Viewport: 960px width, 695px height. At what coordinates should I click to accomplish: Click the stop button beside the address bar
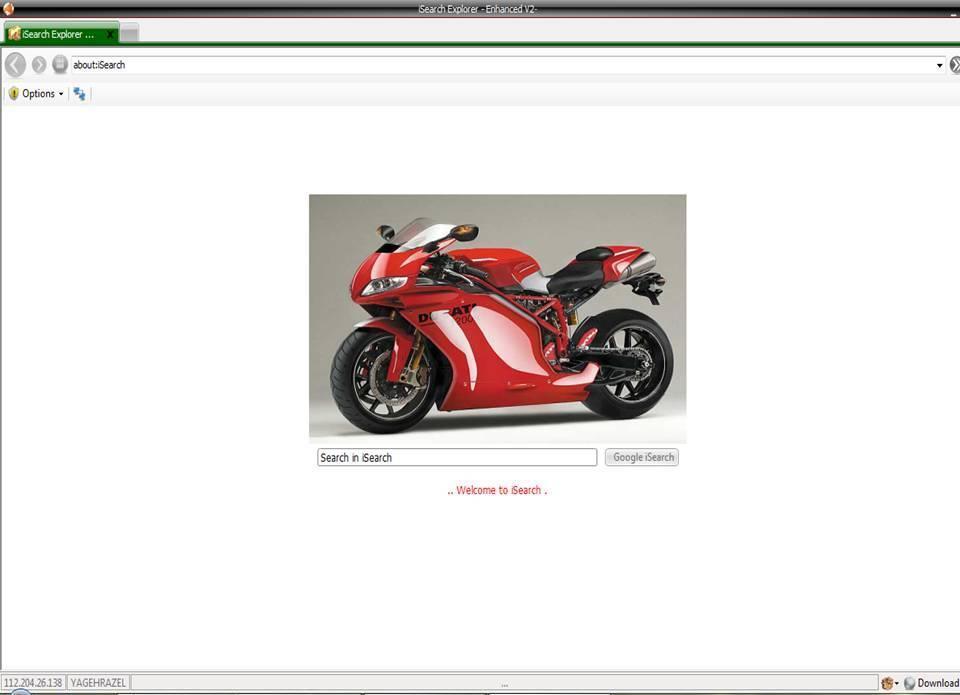click(59, 64)
